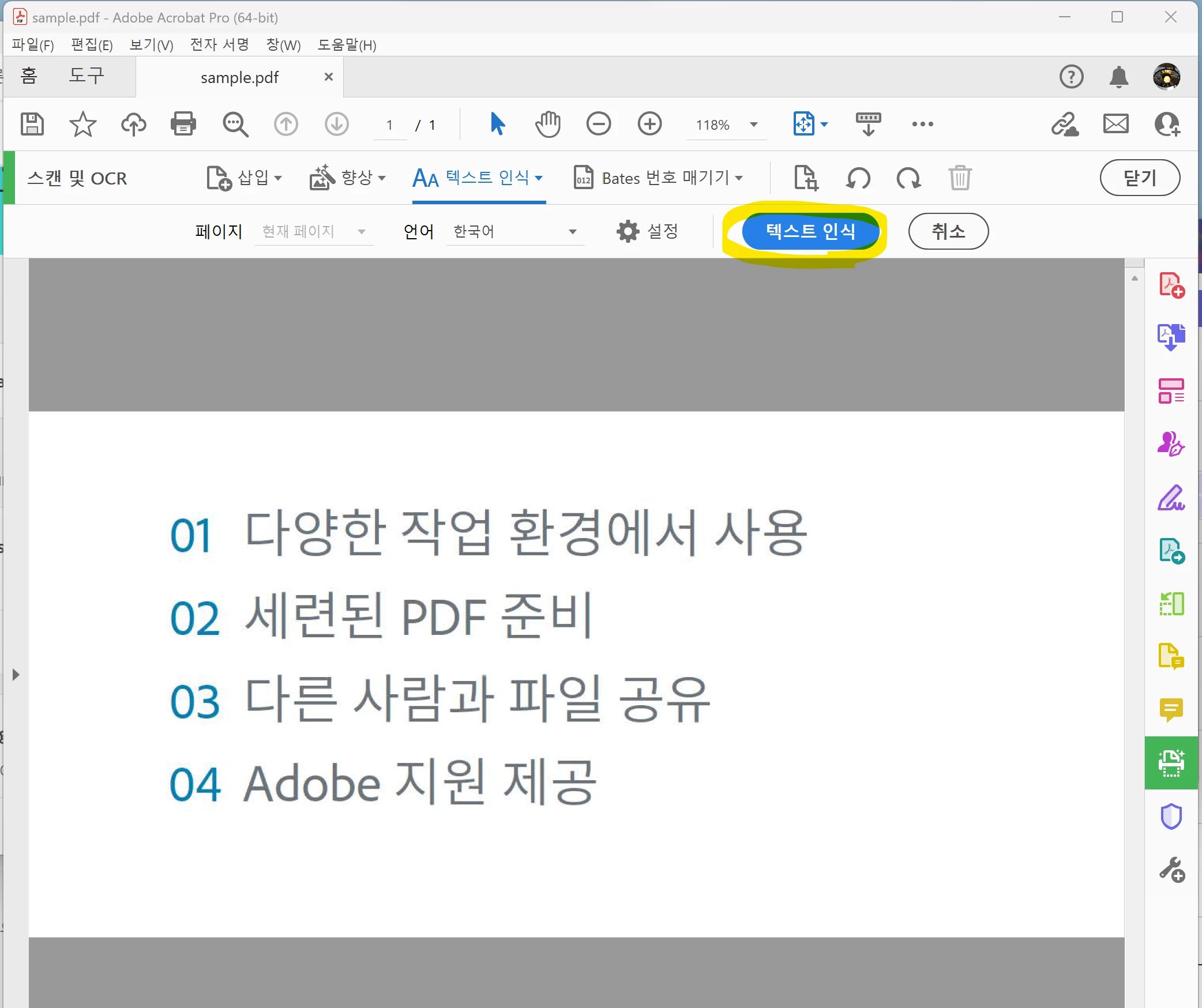
Task: Open the 편집(E) menu
Action: (x=92, y=45)
